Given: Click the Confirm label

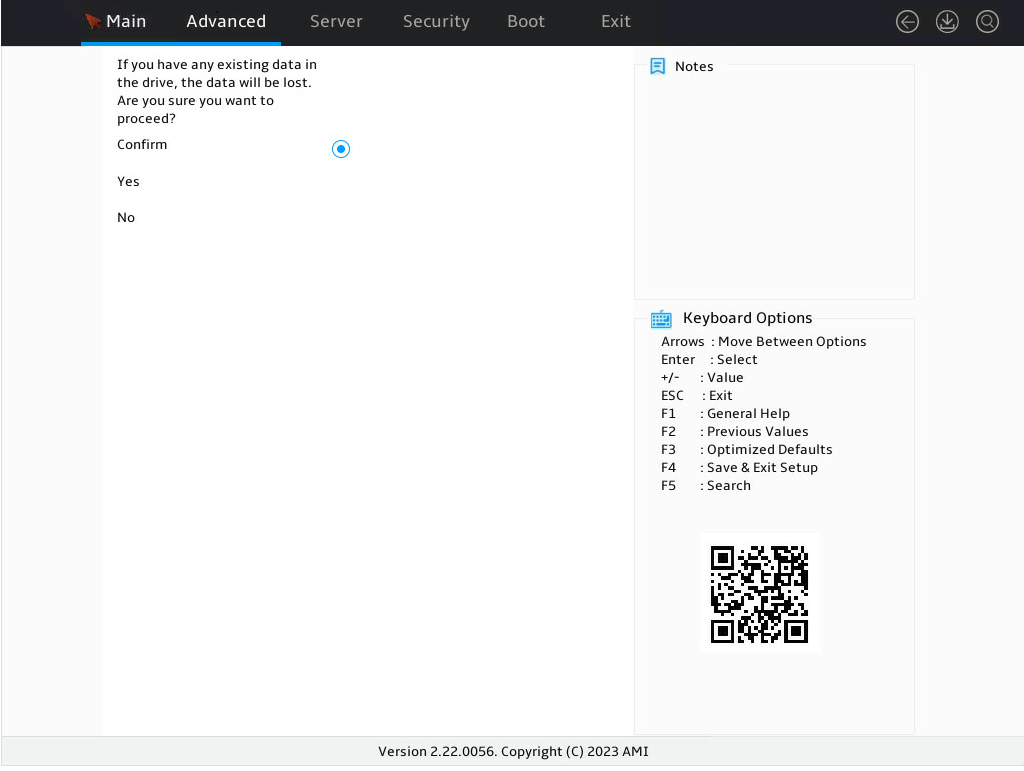Looking at the screenshot, I should pyautogui.click(x=142, y=144).
